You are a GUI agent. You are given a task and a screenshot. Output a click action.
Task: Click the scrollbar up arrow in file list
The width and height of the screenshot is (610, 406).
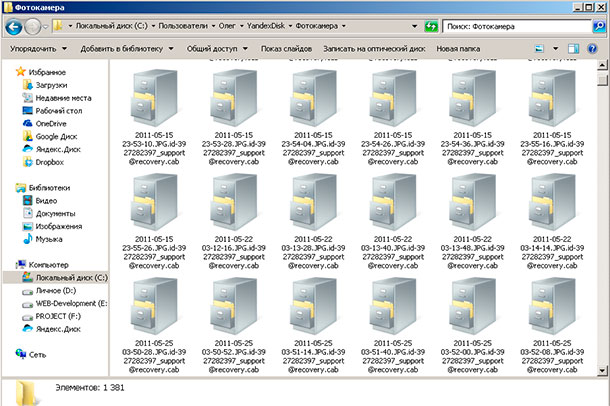602,65
